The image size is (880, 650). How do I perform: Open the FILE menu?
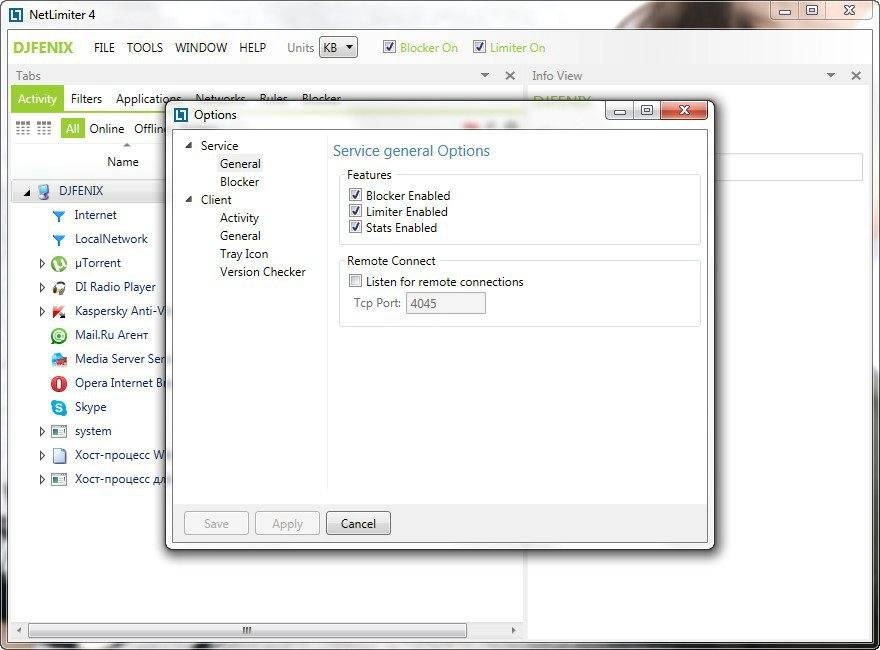point(104,48)
